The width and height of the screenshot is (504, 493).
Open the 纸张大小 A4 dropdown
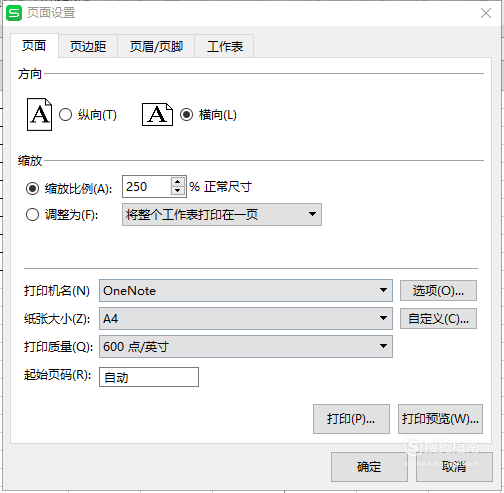(x=246, y=319)
